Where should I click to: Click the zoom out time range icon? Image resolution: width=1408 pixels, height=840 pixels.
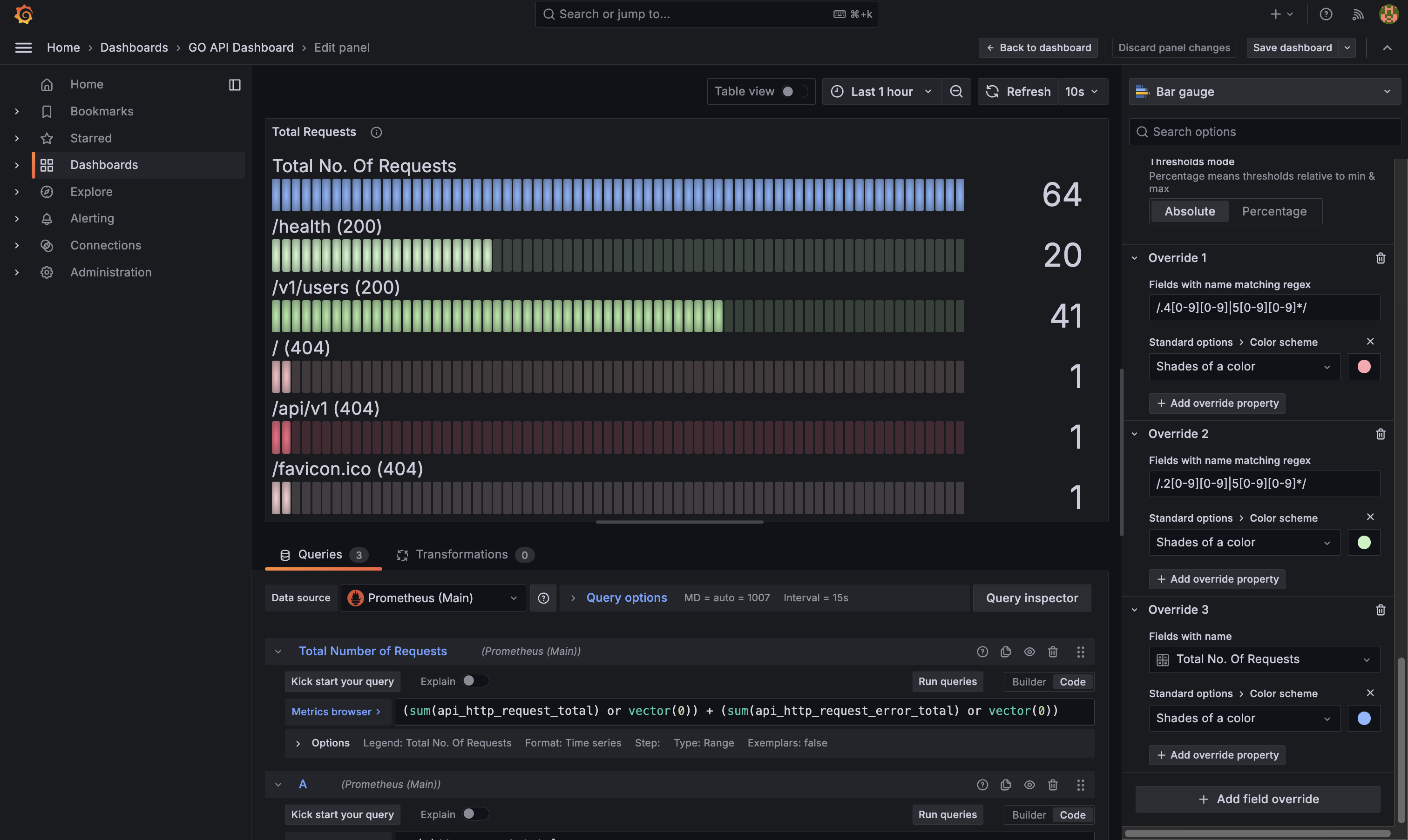click(x=955, y=92)
